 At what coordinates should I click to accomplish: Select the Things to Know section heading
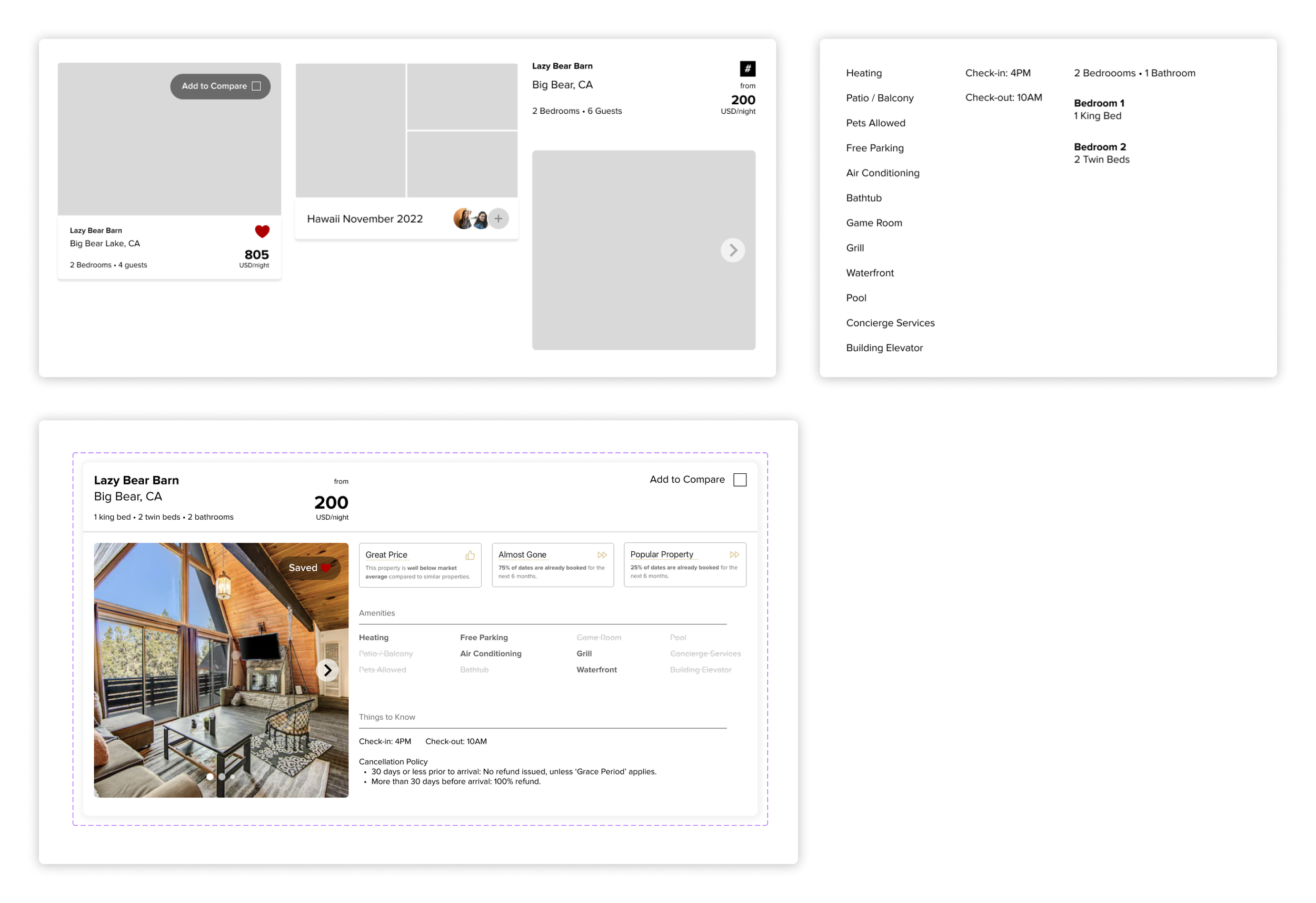(387, 717)
